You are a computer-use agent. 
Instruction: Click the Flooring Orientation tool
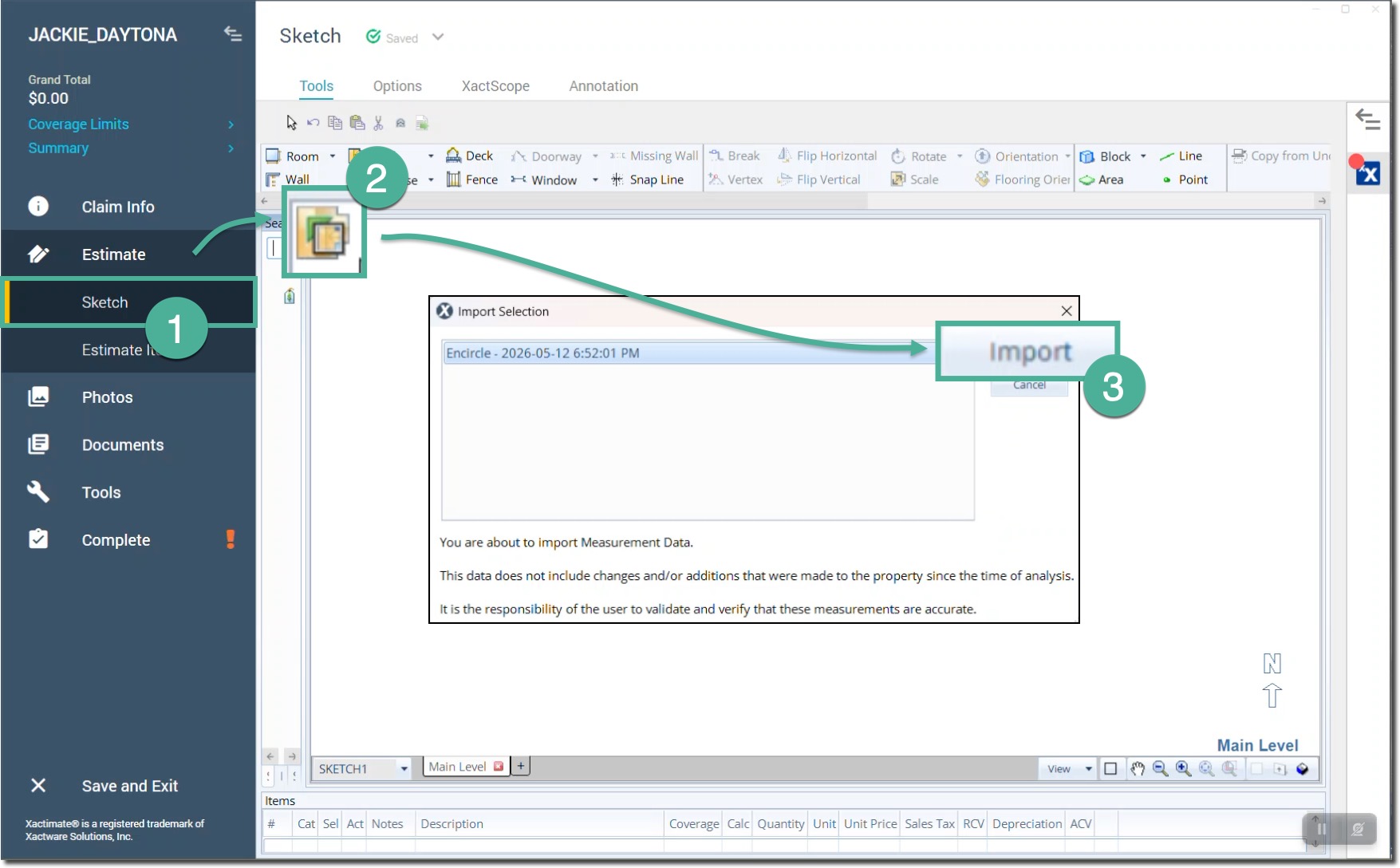pos(1023,180)
